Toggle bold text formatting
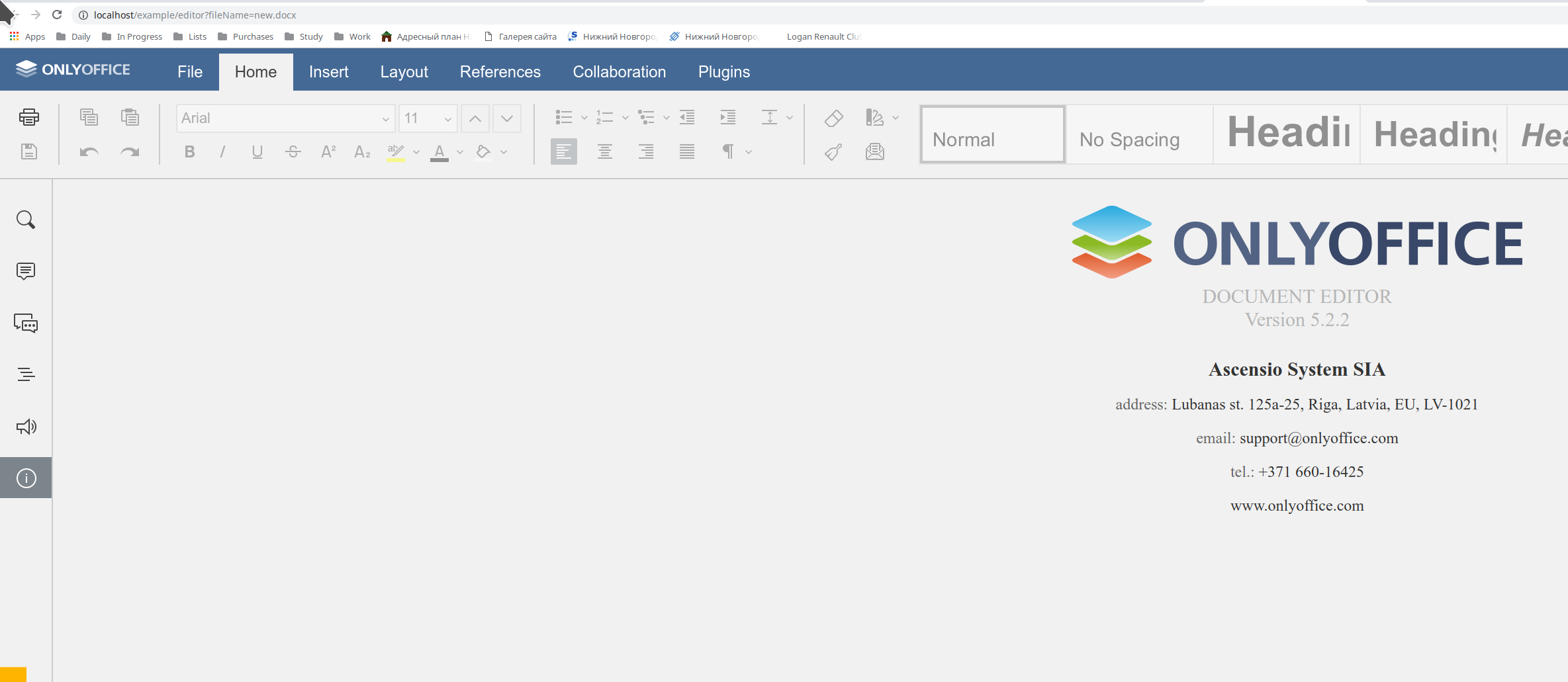This screenshot has height=682, width=1568. [189, 151]
